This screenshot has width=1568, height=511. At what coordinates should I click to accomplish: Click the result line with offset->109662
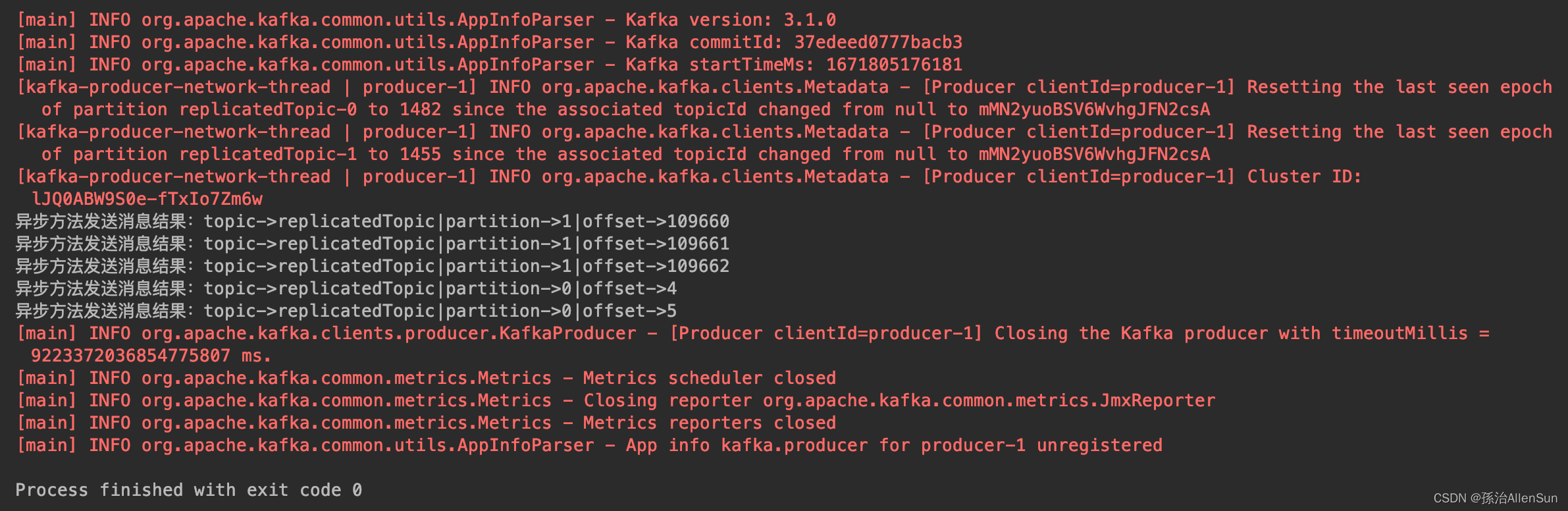[373, 266]
